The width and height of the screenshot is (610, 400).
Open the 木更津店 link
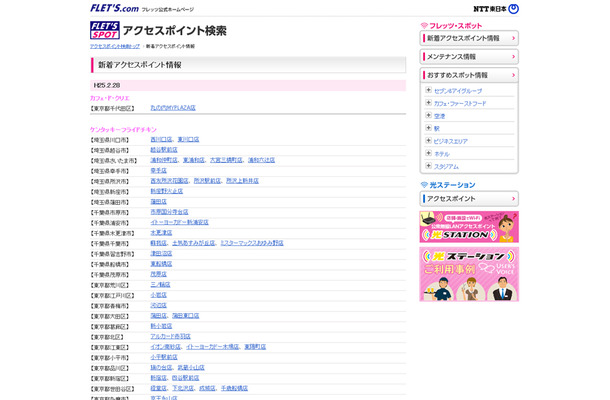click(161, 233)
